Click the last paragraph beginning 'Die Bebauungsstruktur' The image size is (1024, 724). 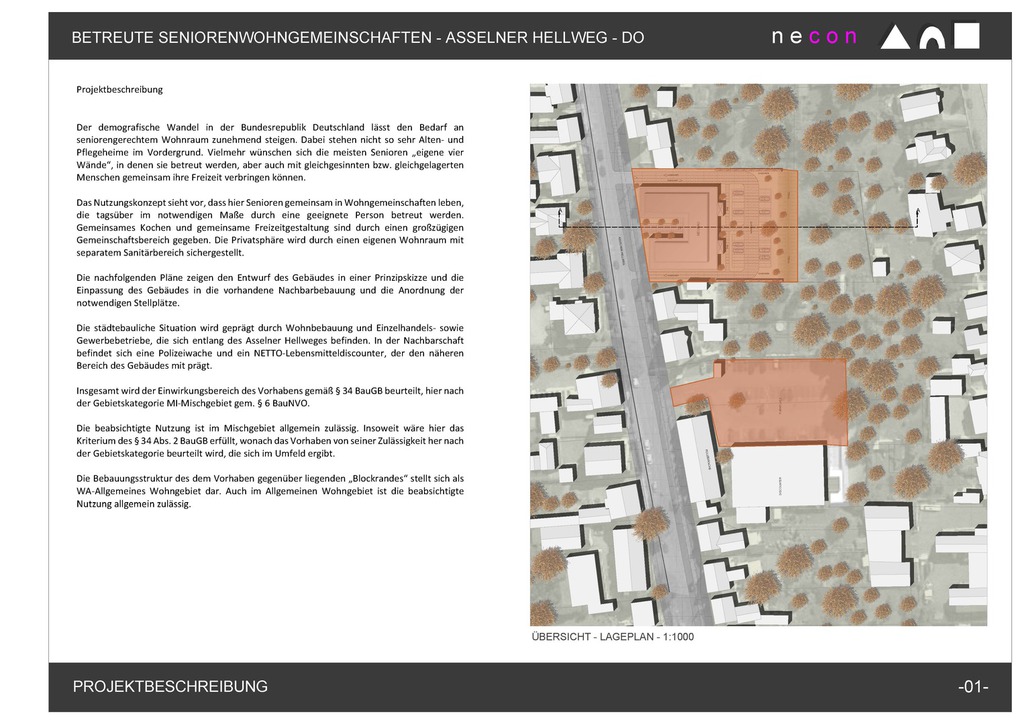(x=270, y=491)
